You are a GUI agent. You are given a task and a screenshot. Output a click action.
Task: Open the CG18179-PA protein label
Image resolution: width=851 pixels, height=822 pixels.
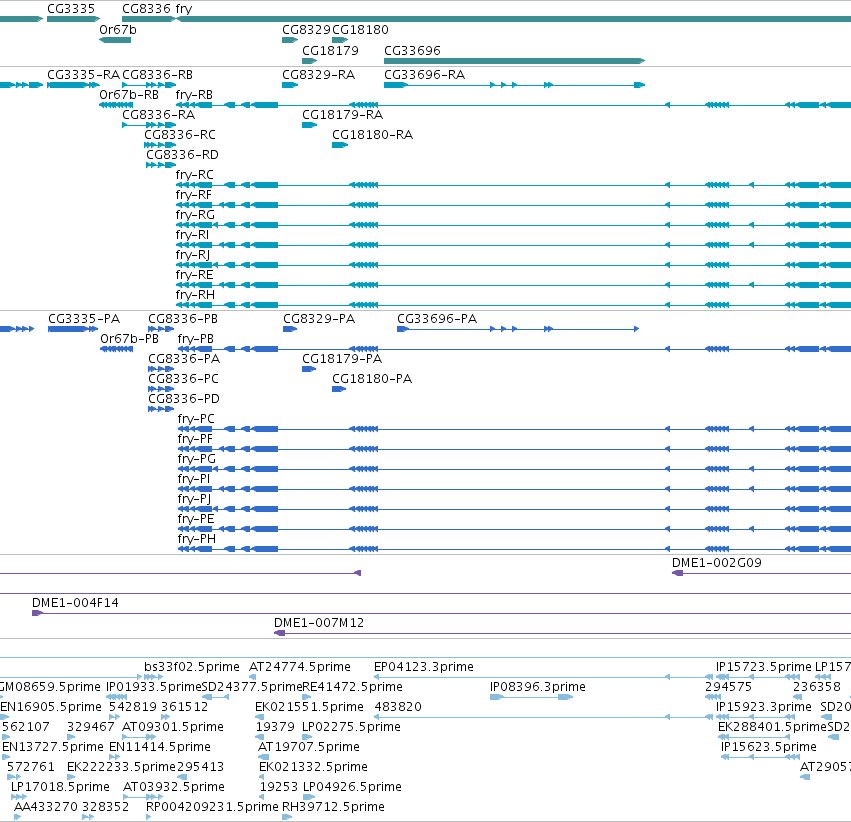click(x=342, y=359)
